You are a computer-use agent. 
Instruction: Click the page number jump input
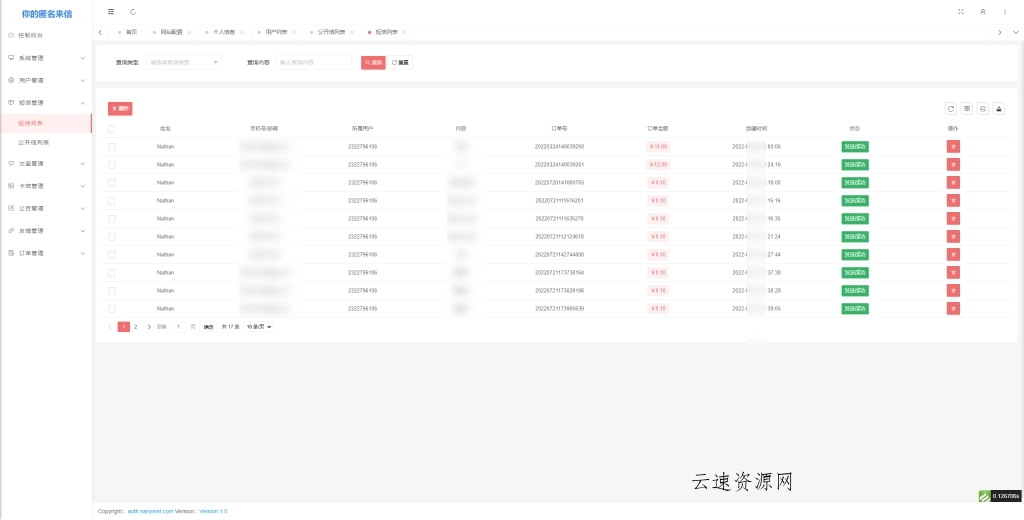[x=178, y=327]
